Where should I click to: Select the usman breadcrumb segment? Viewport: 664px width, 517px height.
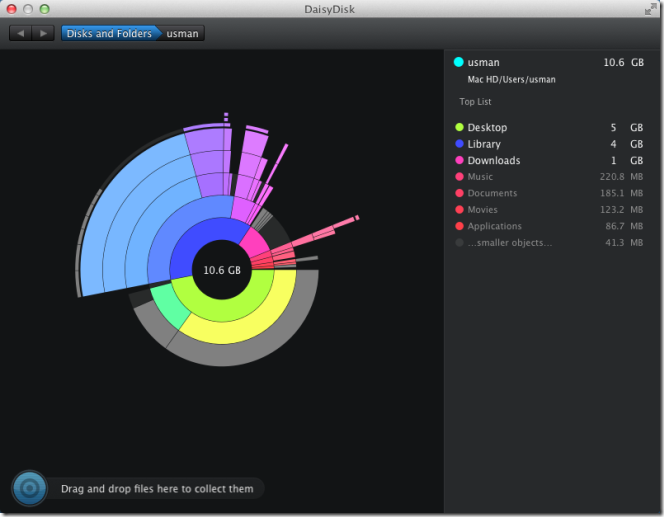tap(182, 33)
